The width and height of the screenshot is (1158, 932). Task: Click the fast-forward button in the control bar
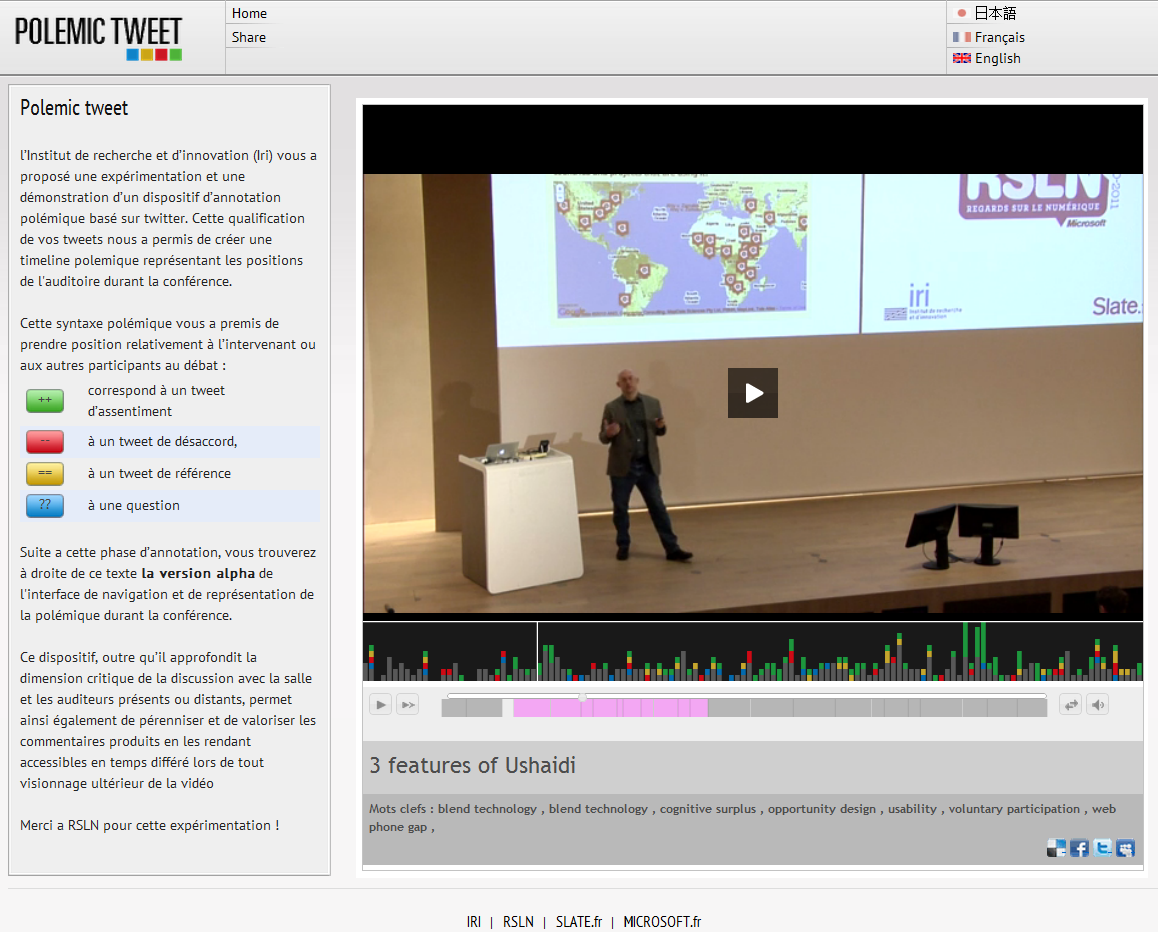[408, 705]
